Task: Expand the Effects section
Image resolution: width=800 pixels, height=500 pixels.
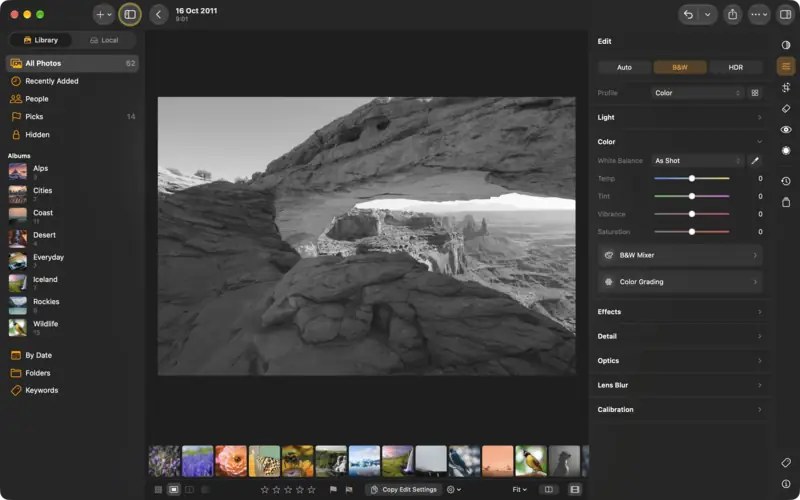Action: (680, 312)
